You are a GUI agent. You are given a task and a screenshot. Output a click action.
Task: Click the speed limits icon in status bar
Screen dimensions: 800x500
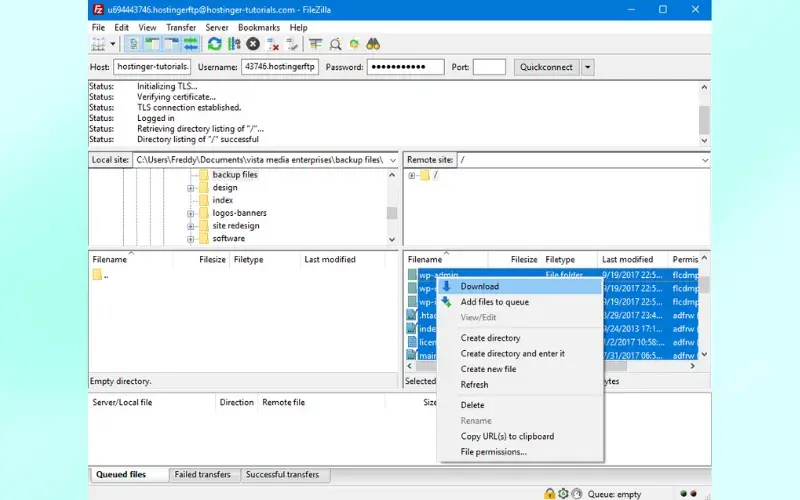coord(577,493)
